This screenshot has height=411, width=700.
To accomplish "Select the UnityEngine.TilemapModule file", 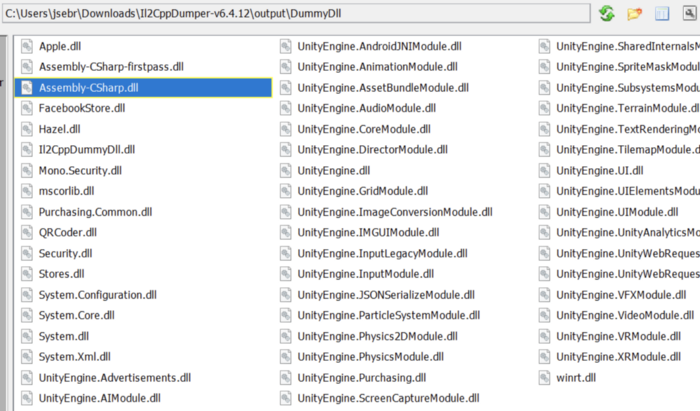I will [x=628, y=149].
